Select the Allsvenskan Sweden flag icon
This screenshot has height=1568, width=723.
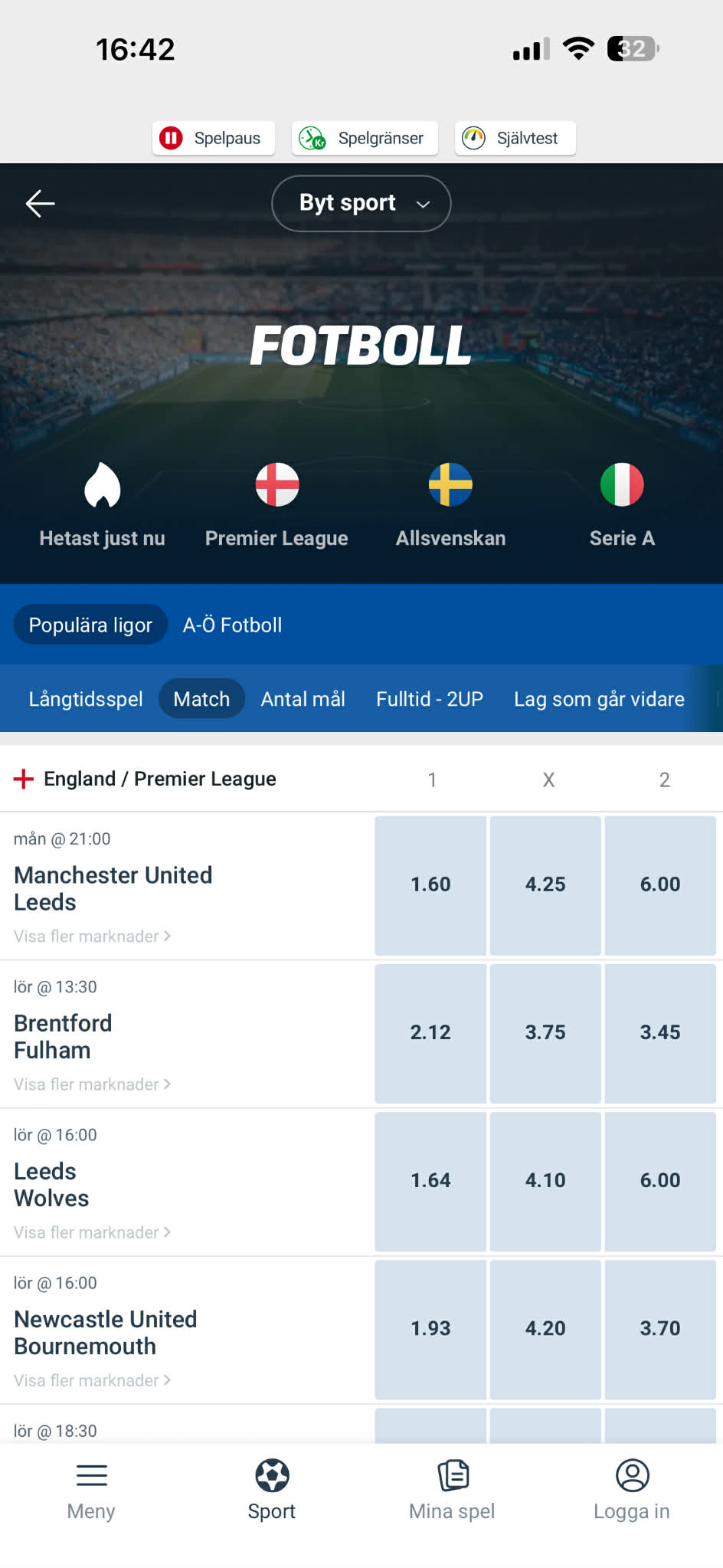pos(450,485)
